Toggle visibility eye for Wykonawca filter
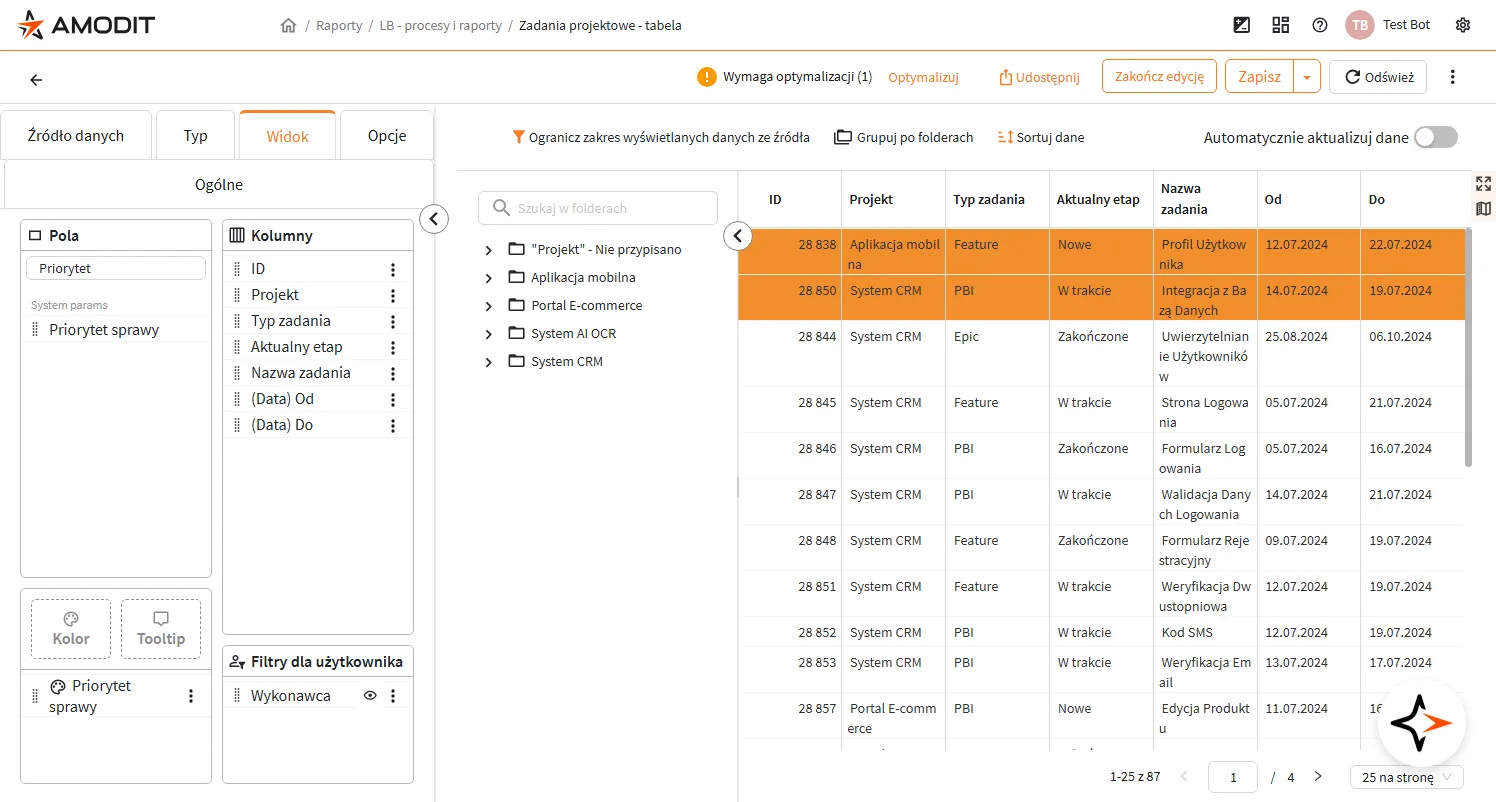The image size is (1496, 802). 370,696
